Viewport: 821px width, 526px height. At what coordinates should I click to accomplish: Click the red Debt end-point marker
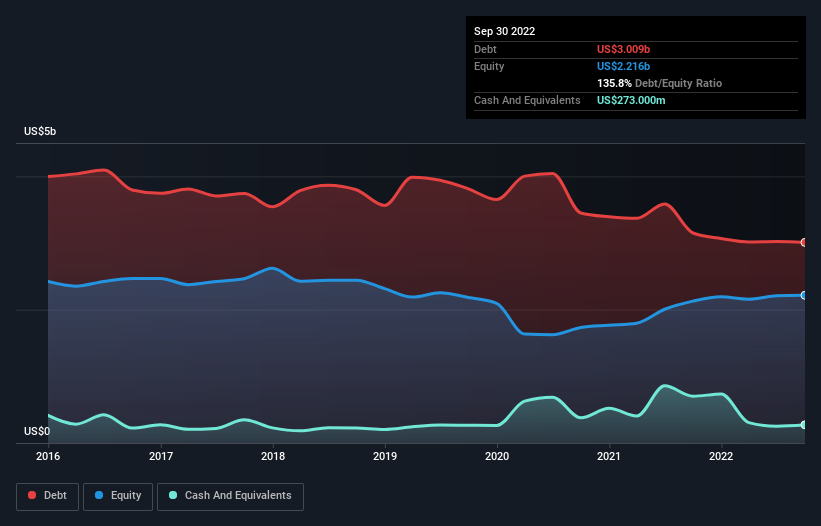(x=804, y=242)
